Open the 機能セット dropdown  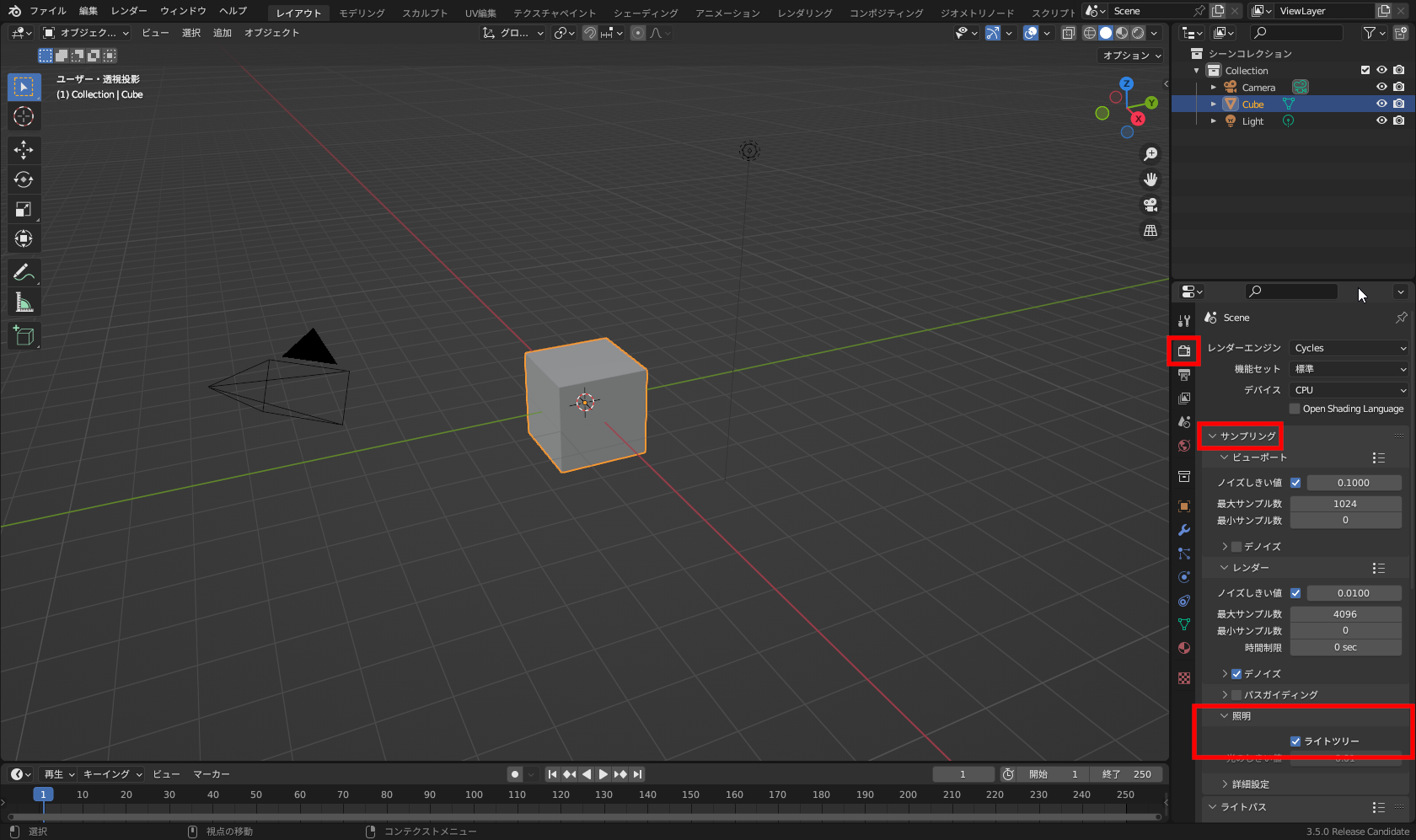click(1349, 369)
